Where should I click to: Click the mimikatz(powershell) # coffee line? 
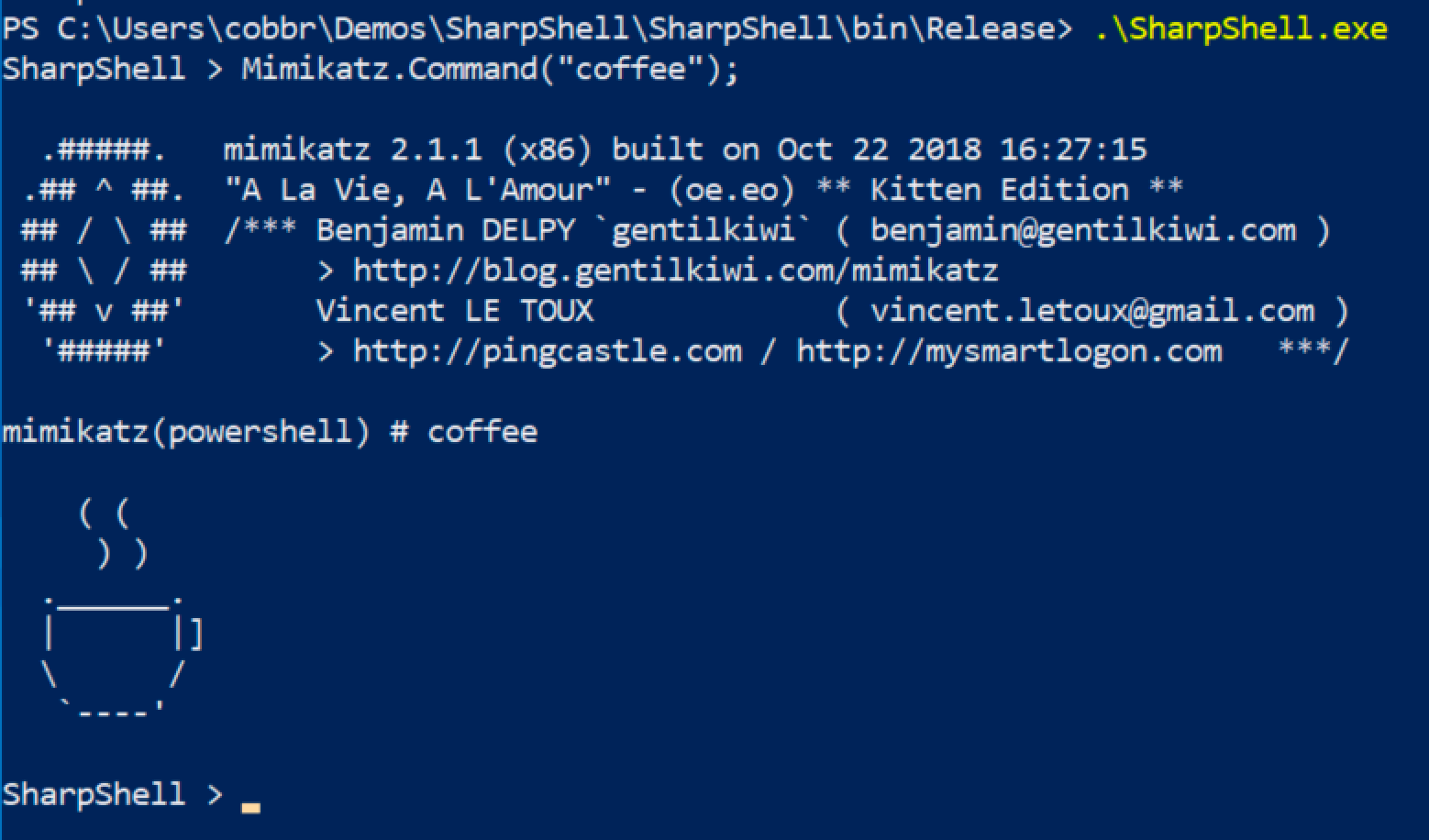click(270, 432)
